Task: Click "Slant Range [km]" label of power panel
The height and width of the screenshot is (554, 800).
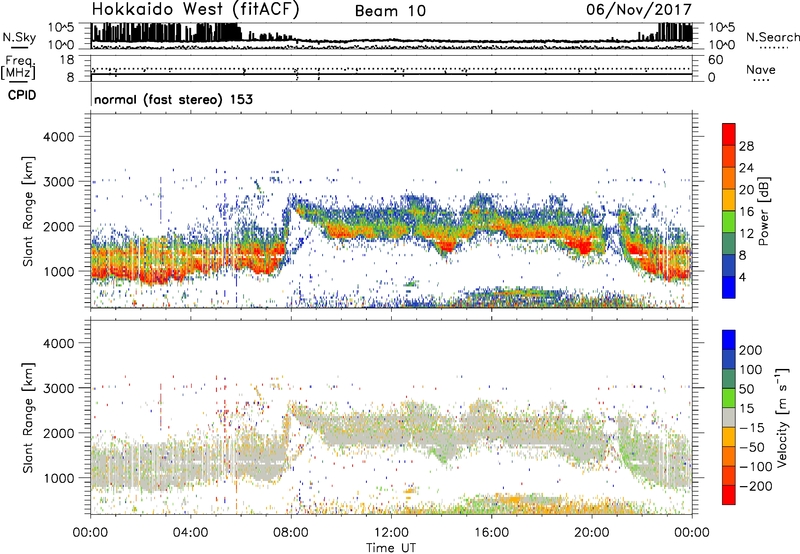Action: [28, 211]
